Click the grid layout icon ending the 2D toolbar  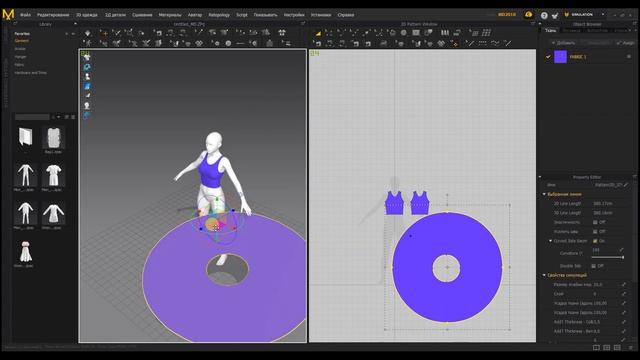(x=486, y=33)
